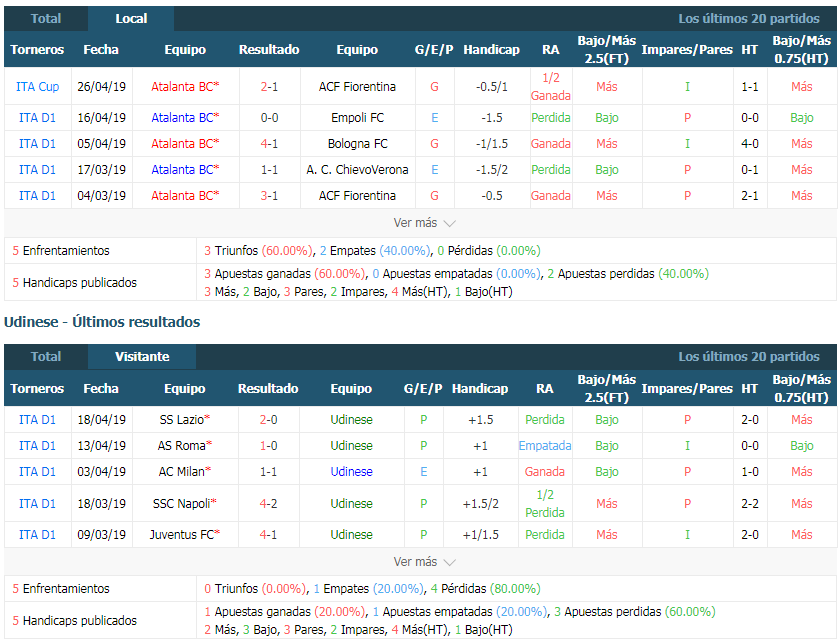The width and height of the screenshot is (839, 640).
Task: Open ITA D1 link in the 13/04/19 row
Action: [37, 446]
